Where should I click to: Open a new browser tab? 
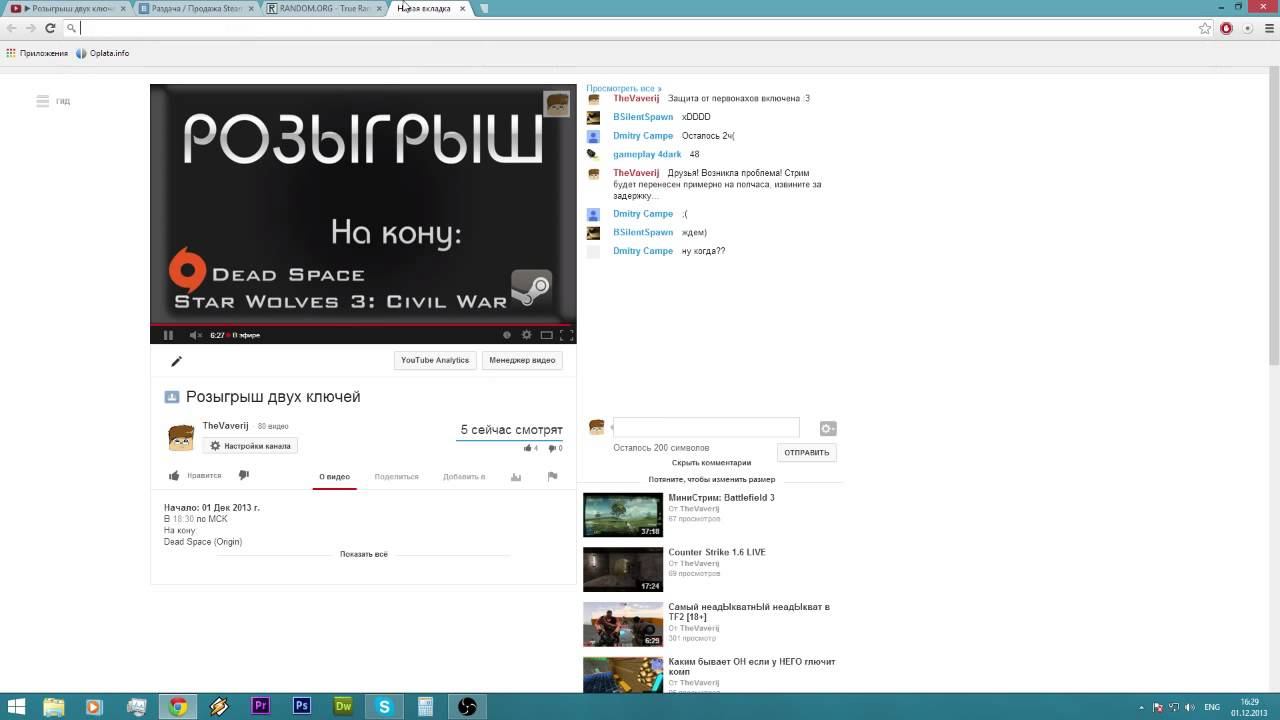[484, 9]
